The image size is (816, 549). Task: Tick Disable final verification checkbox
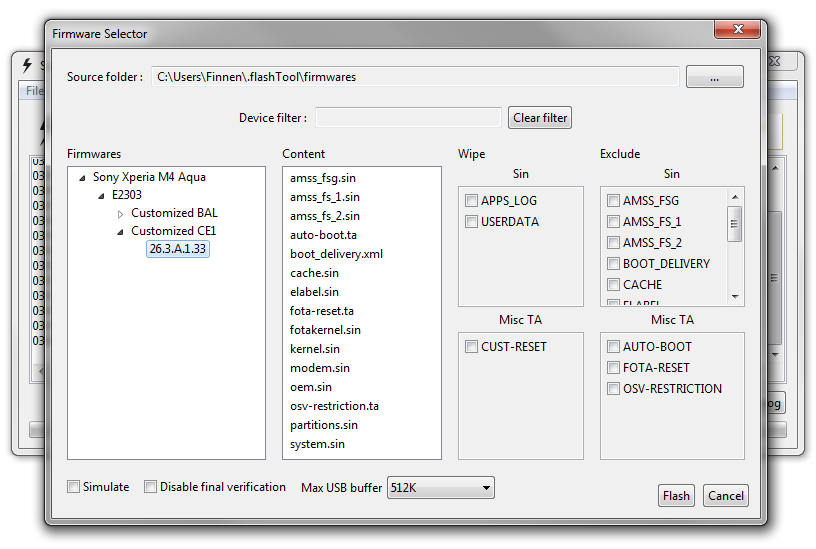(150, 487)
